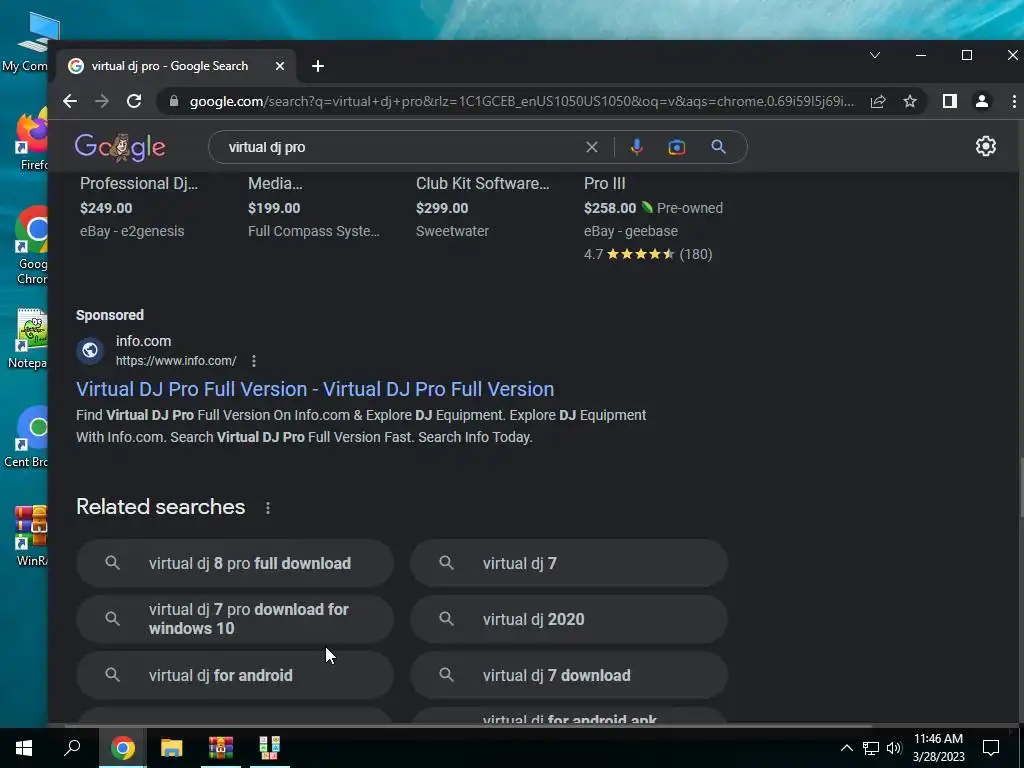Click Chrome icon in taskbar
The width and height of the screenshot is (1024, 768).
pos(123,748)
